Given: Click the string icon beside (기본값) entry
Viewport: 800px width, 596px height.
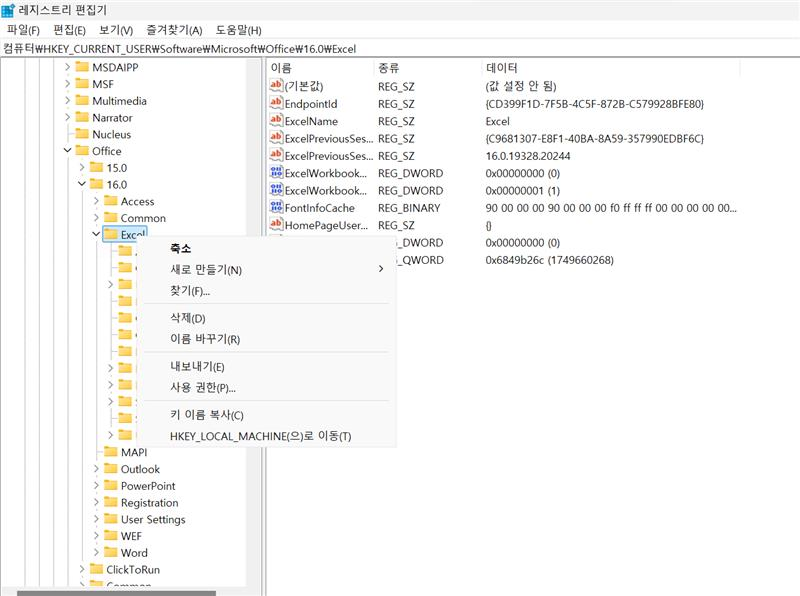Looking at the screenshot, I should [276, 86].
